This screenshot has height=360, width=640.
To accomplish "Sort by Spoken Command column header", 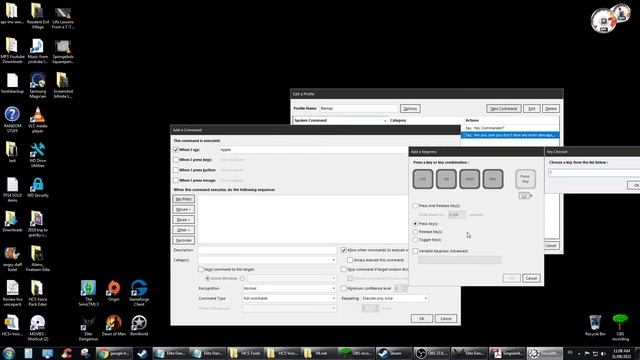I will coord(340,120).
